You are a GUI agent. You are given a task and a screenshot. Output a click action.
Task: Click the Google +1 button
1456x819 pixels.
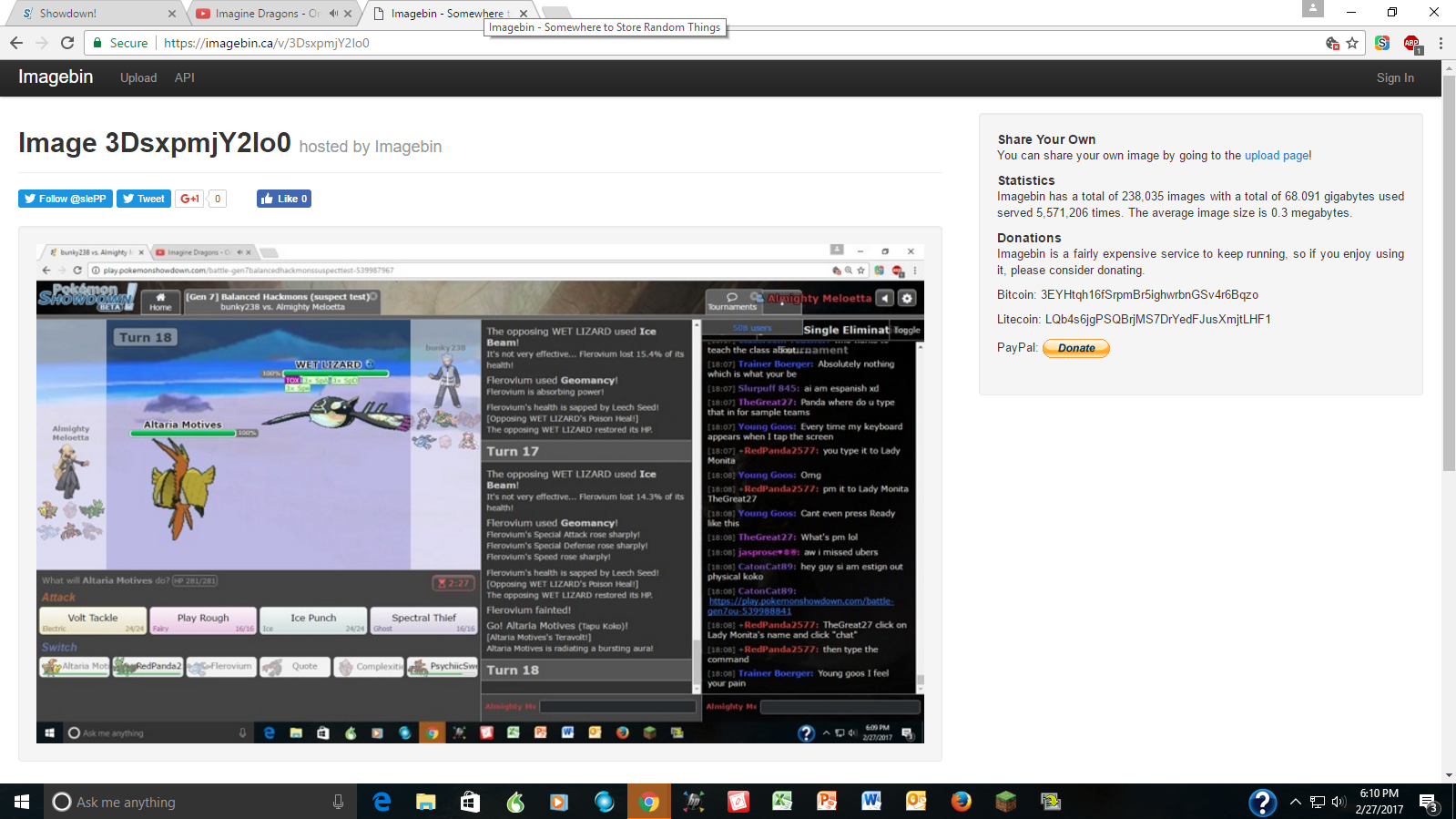189,199
